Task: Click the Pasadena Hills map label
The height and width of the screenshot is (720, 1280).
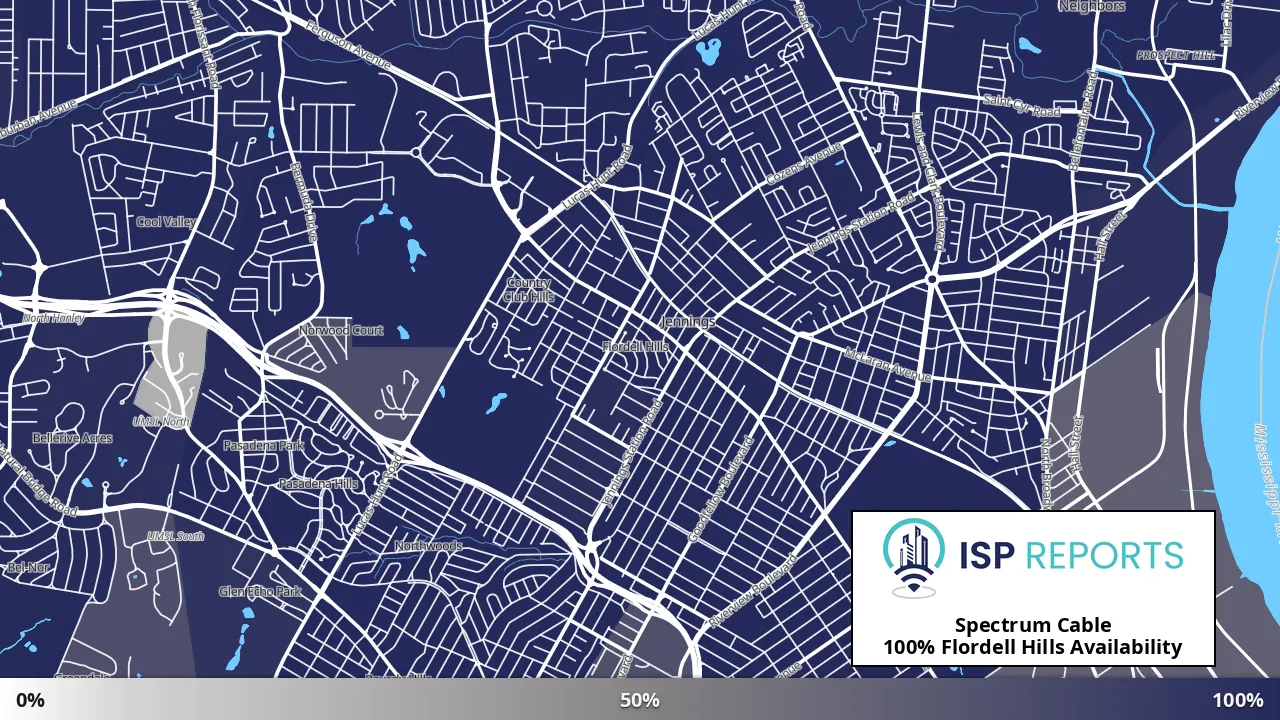Action: click(x=317, y=484)
